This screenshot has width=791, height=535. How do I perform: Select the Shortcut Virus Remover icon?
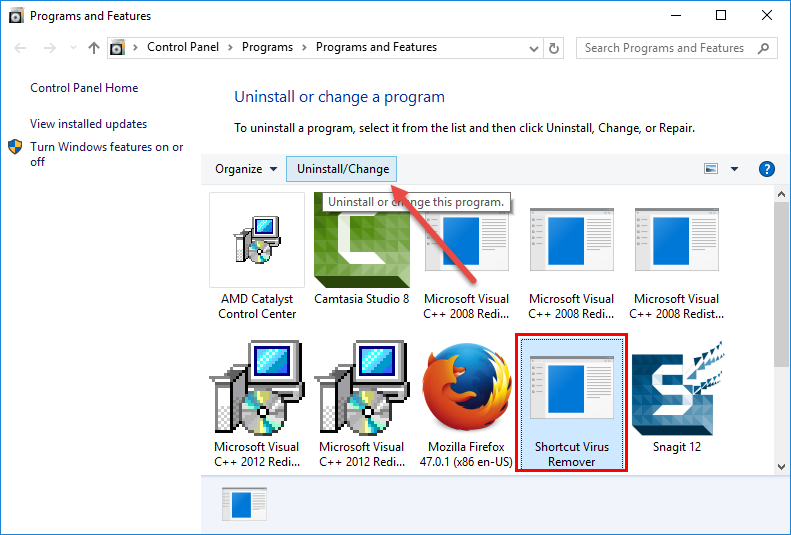click(572, 388)
